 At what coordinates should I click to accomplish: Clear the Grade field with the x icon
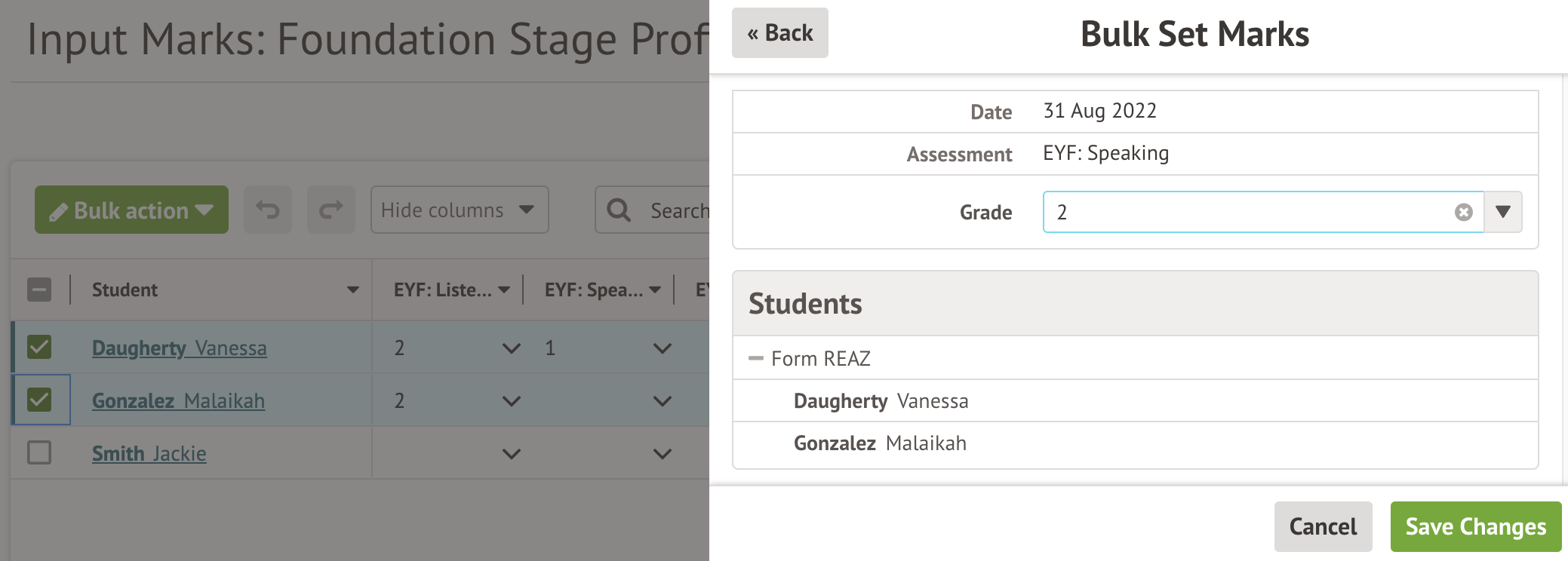pos(1463,213)
